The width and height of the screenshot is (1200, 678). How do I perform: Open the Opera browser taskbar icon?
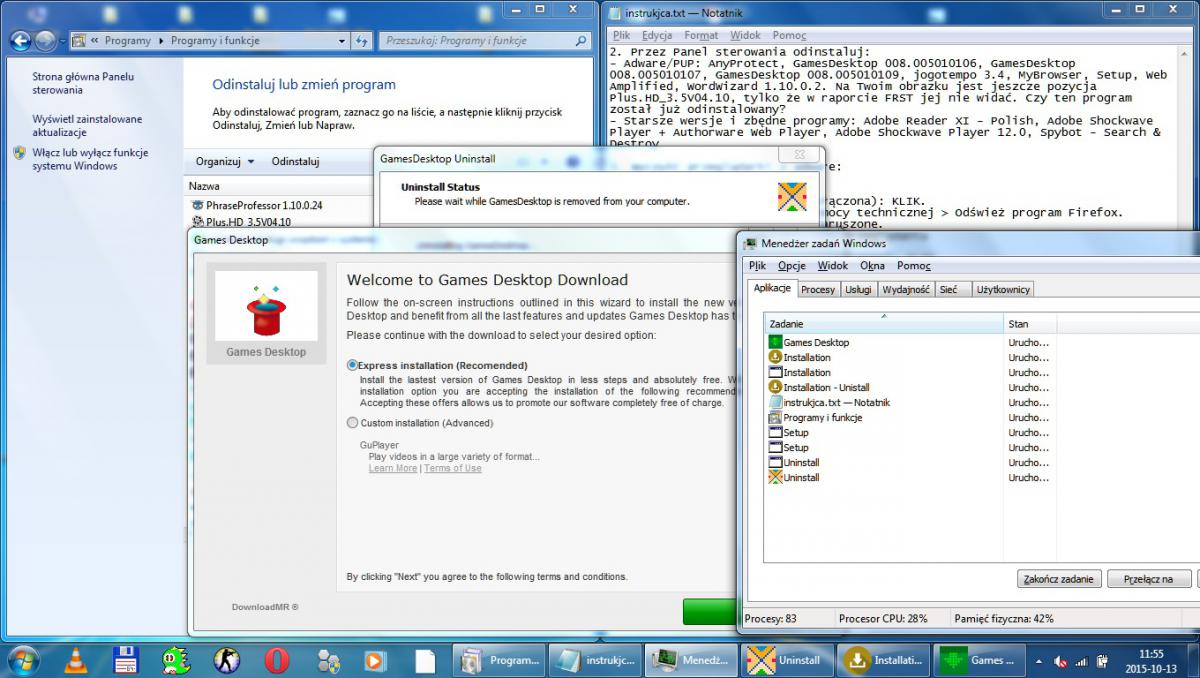pyautogui.click(x=277, y=660)
